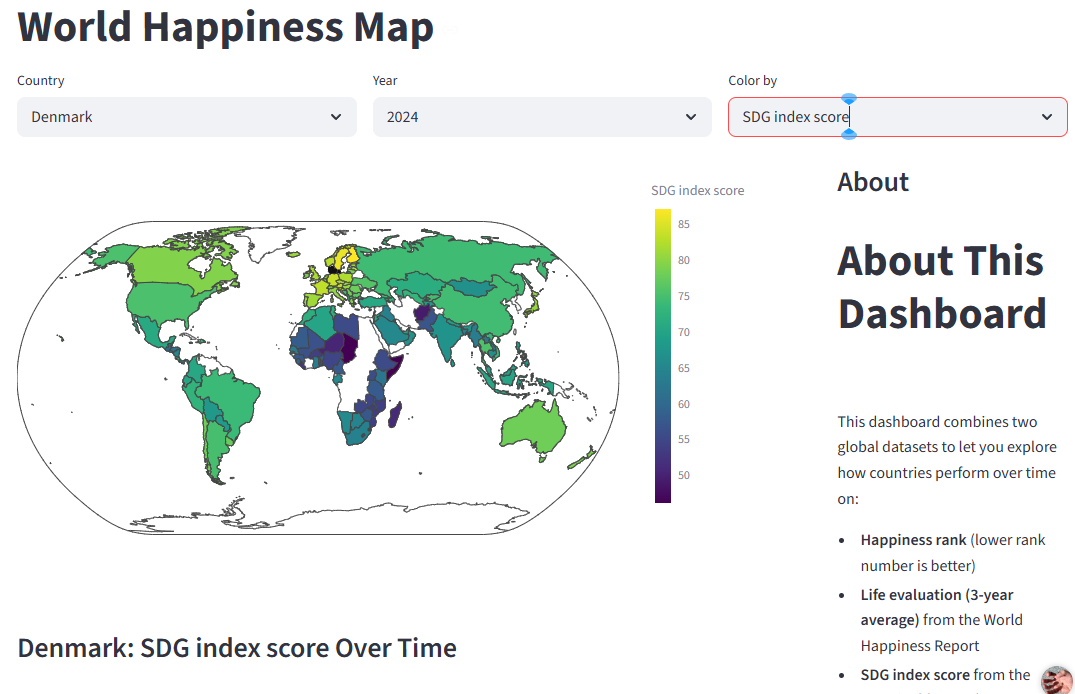
Task: Click the SDG index score legend label
Action: 697,190
